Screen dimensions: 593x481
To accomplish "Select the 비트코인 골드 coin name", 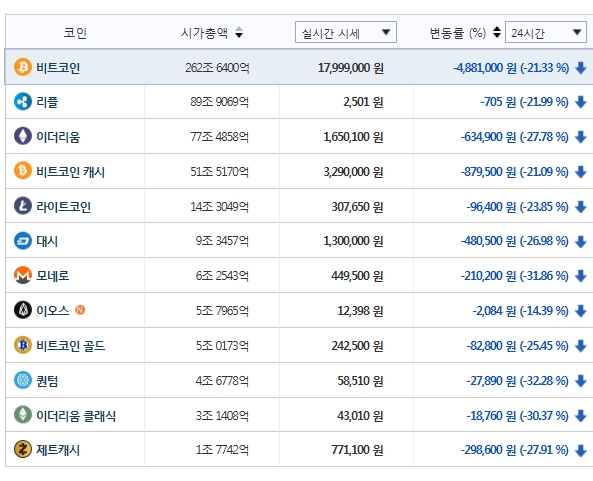I will [x=70, y=346].
